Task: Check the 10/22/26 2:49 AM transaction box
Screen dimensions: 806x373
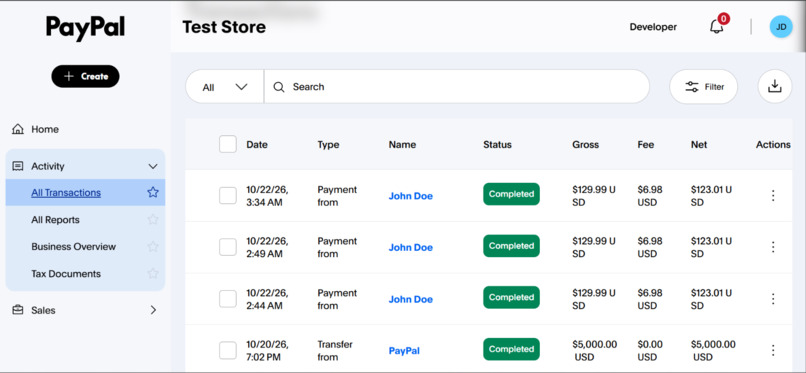Action: (228, 247)
